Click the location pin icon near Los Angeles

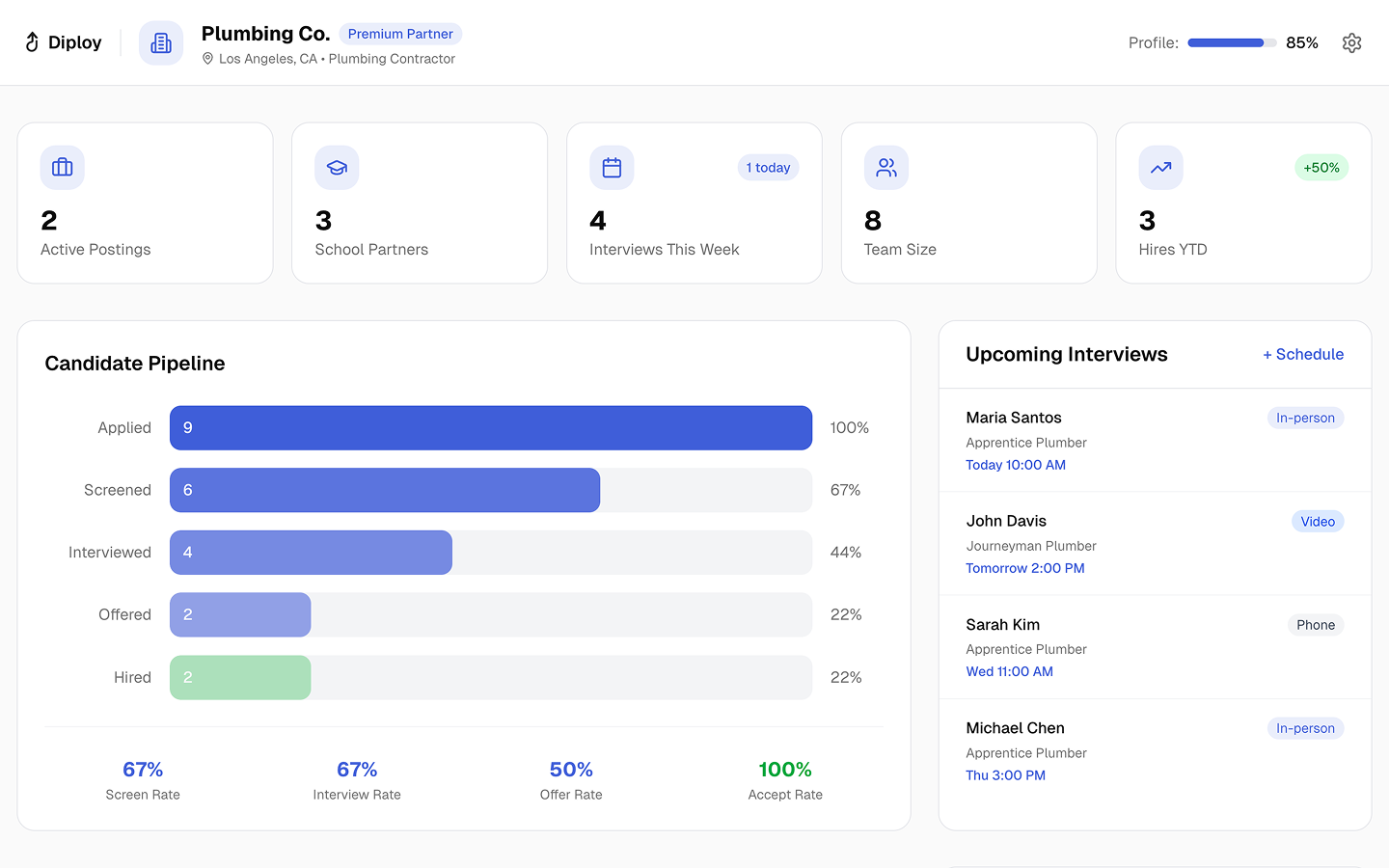coord(207,59)
